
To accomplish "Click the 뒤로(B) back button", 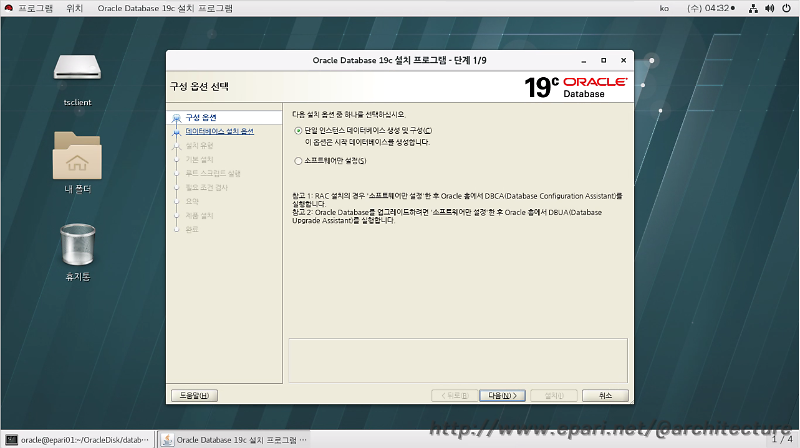I will [454, 395].
